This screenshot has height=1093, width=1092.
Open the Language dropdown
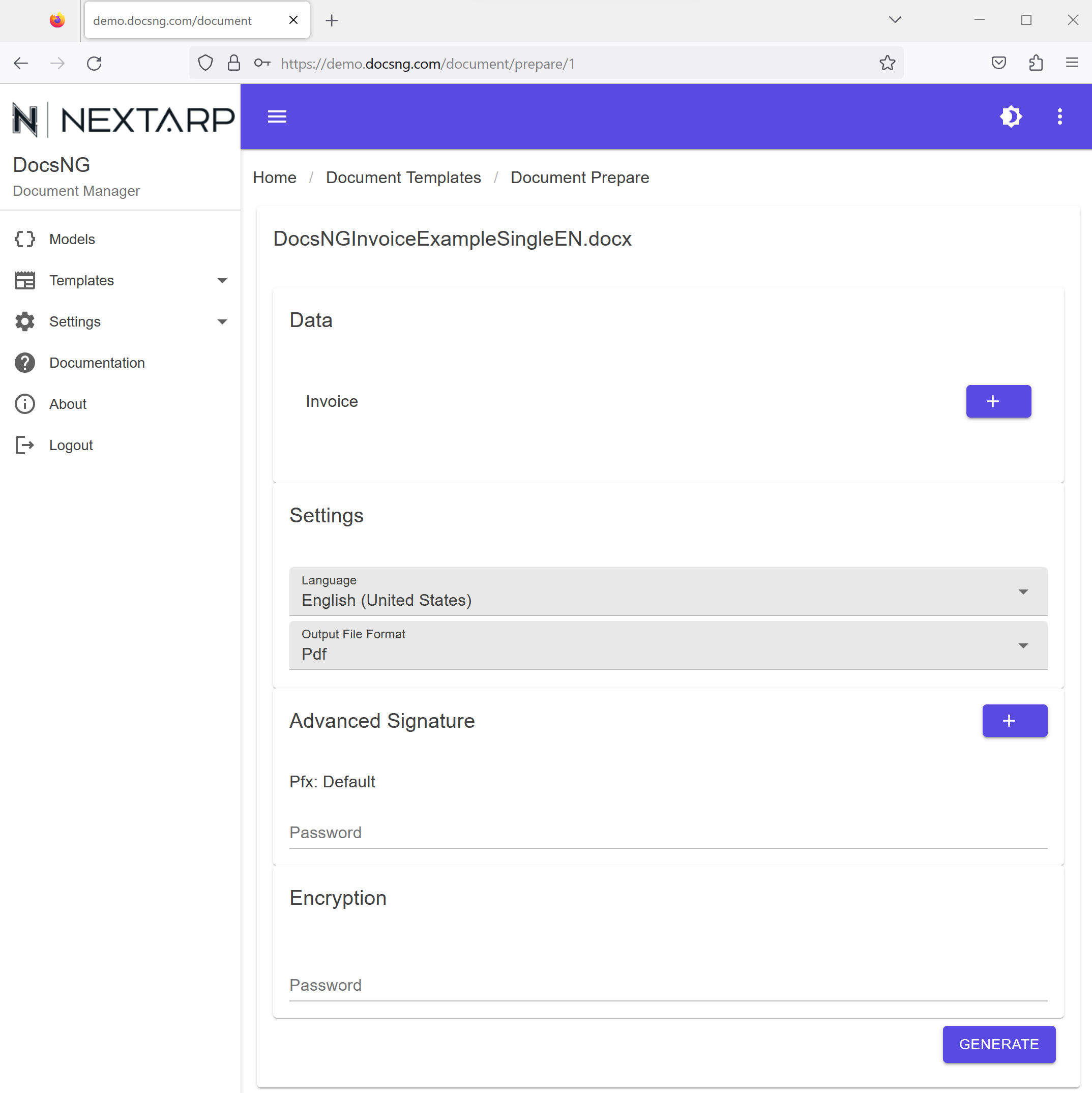pos(668,591)
